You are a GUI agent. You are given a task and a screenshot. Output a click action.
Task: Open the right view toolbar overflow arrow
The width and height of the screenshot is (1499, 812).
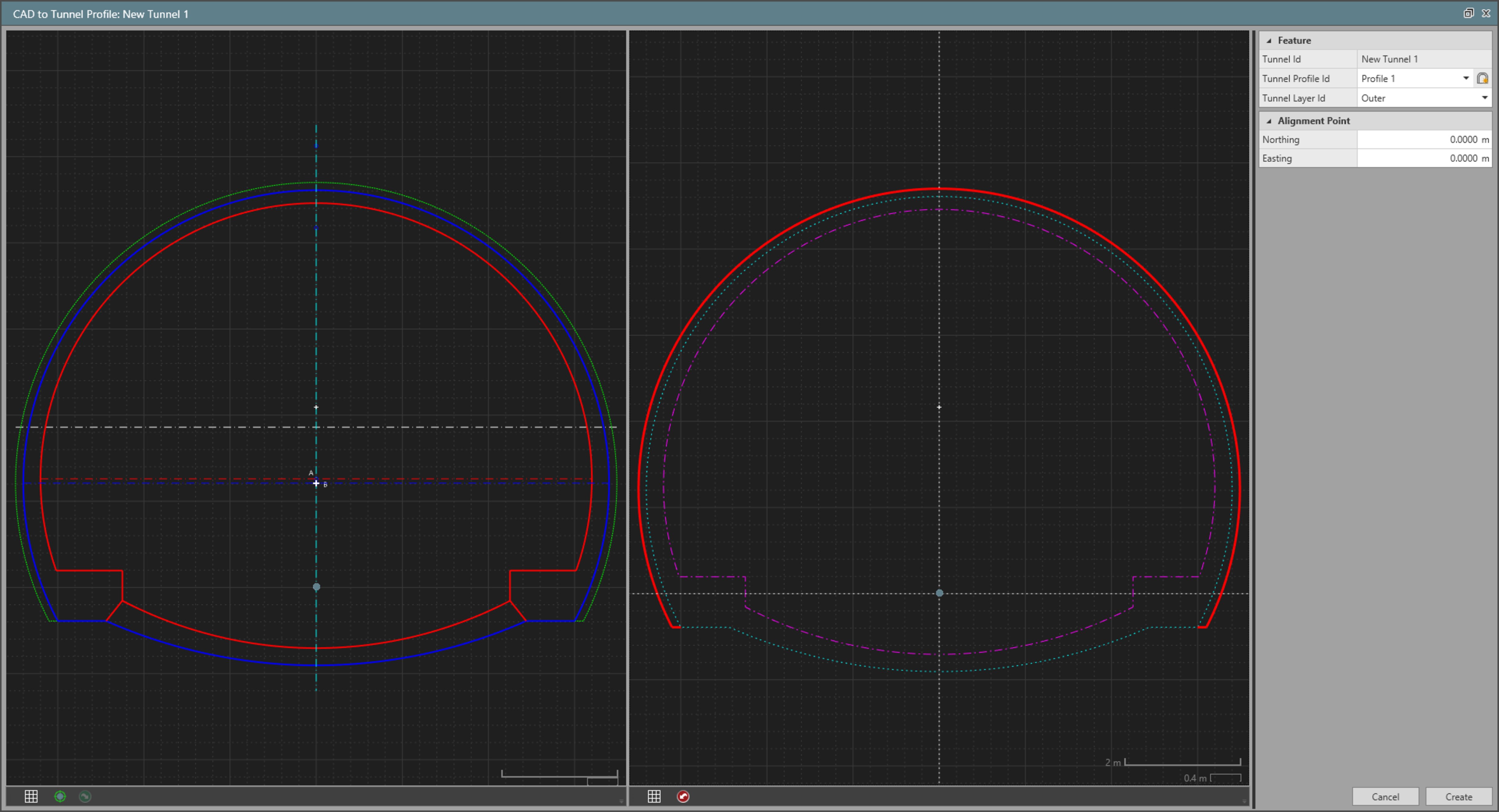pos(1244,802)
